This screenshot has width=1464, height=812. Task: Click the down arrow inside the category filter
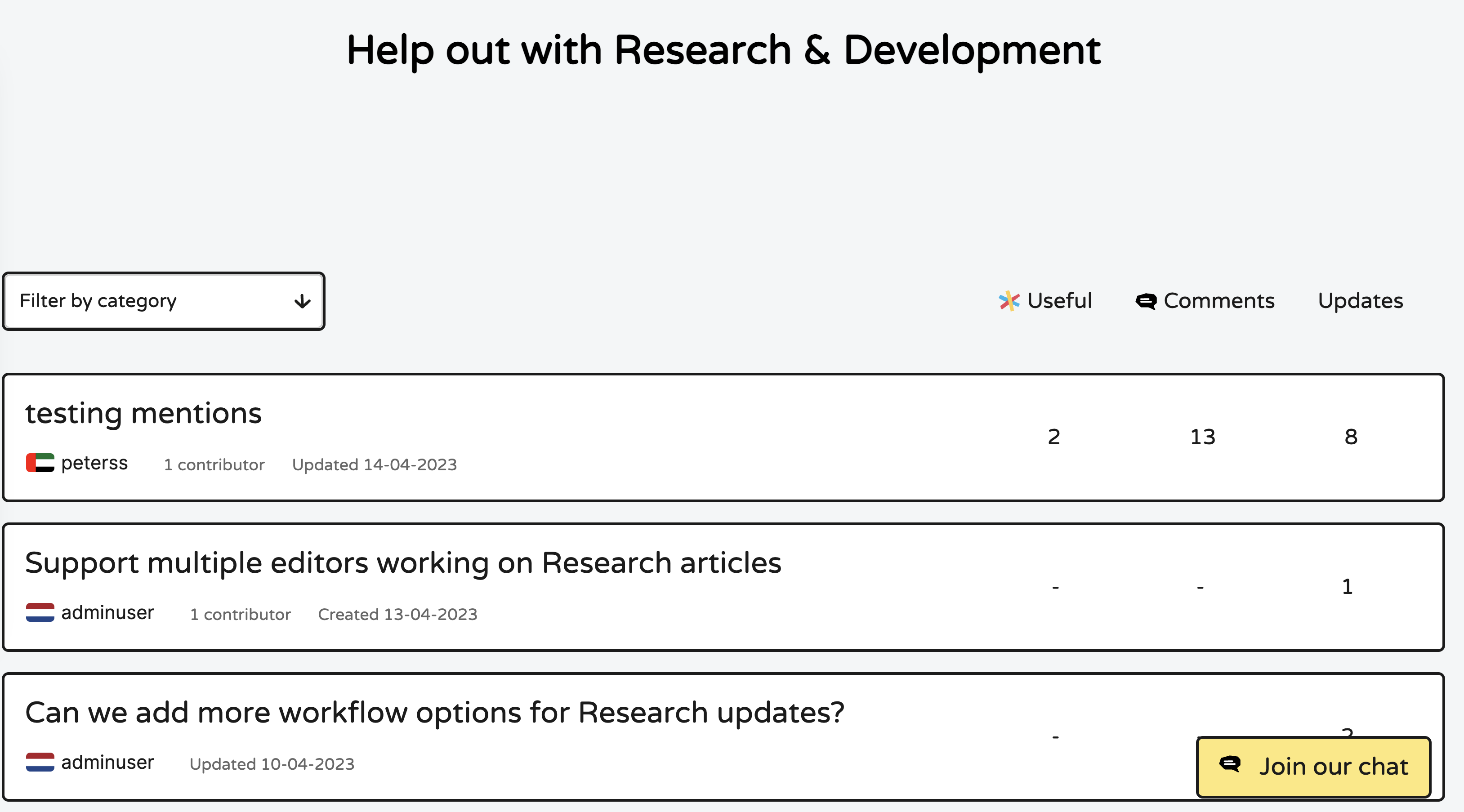(301, 301)
